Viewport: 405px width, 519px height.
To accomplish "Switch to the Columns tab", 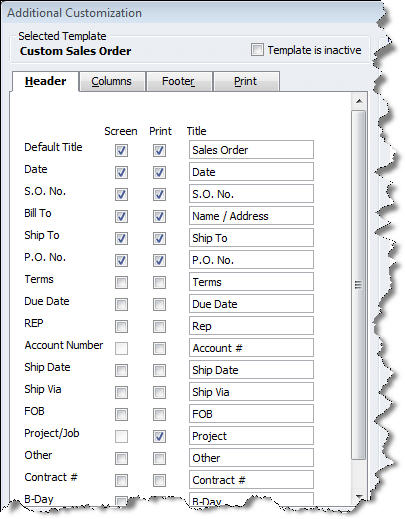I will point(112,81).
